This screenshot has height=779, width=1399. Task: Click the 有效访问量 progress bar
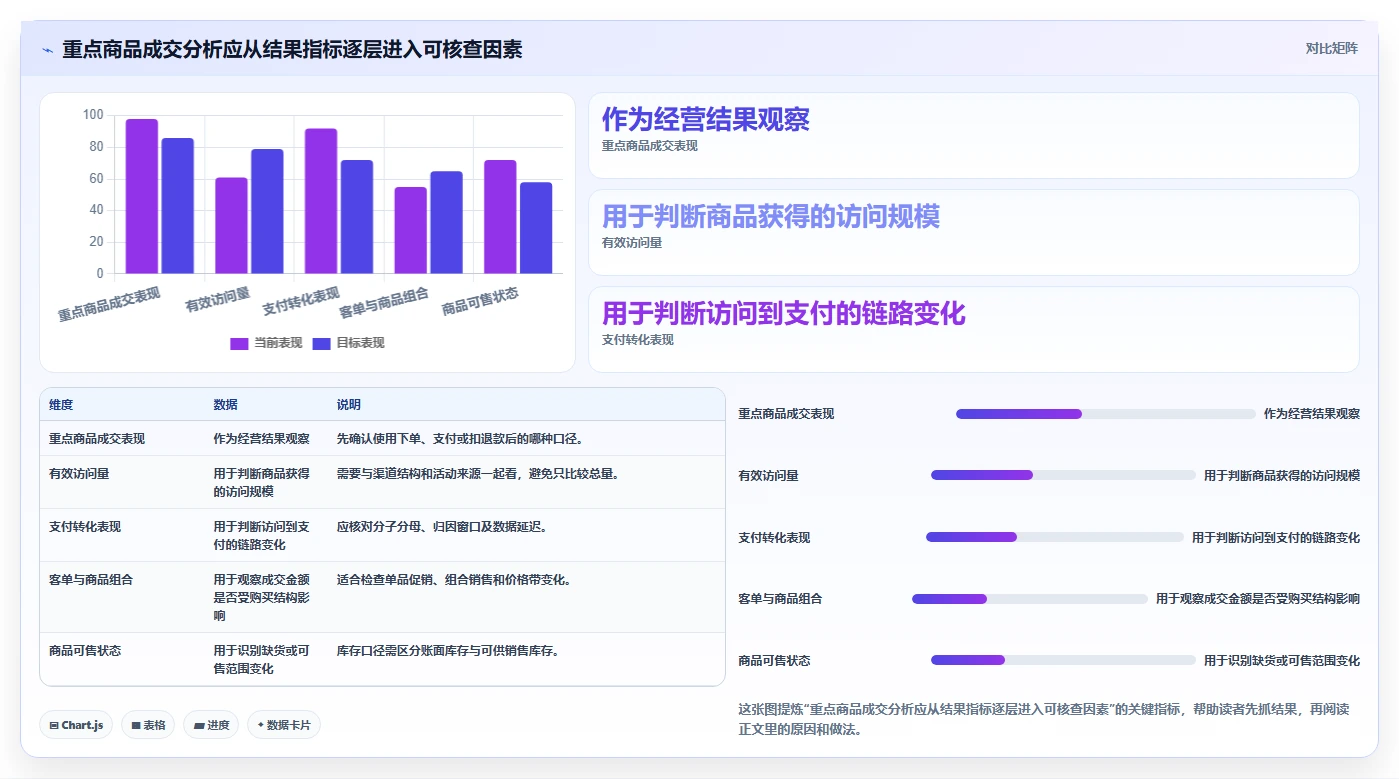click(1063, 475)
